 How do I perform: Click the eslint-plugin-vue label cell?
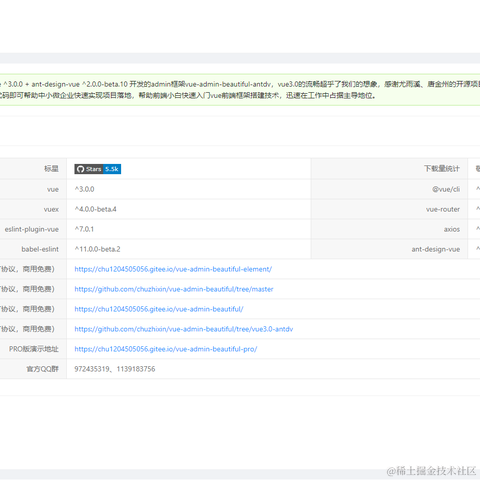(x=32, y=229)
